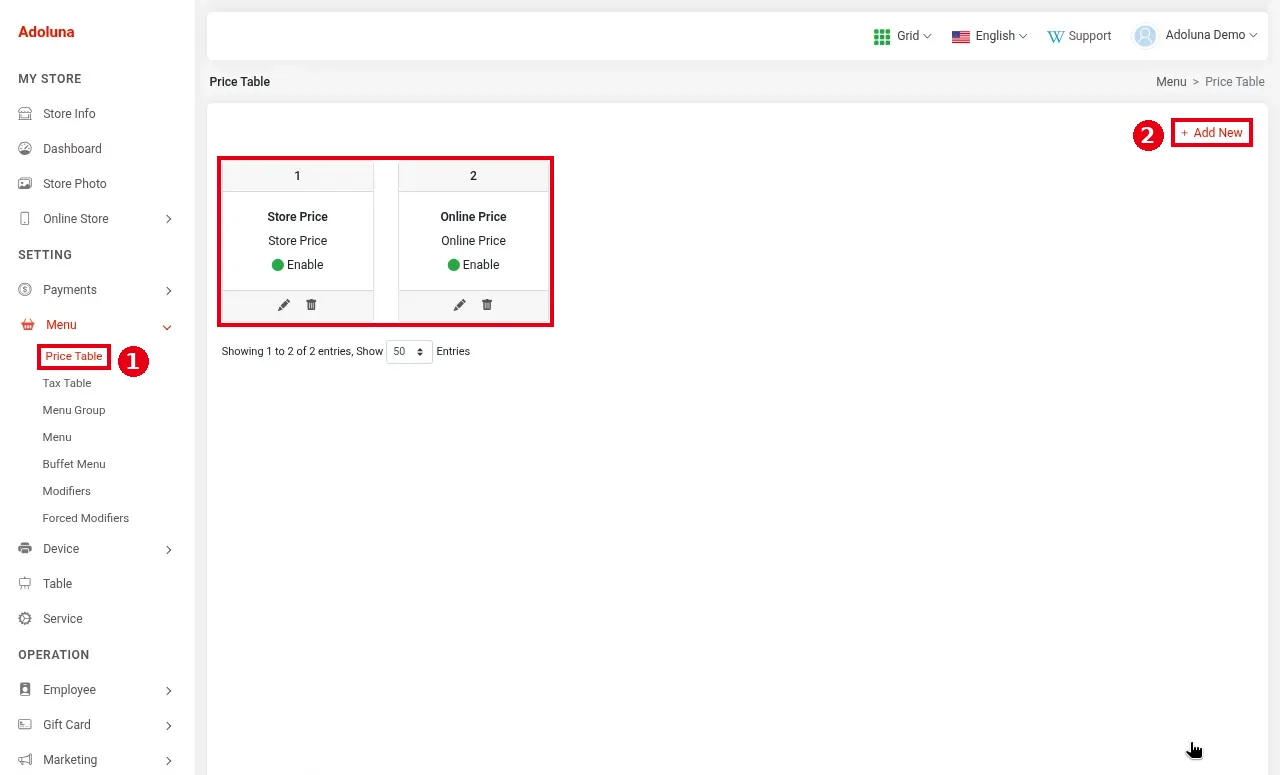Image resolution: width=1280 pixels, height=775 pixels.
Task: Open Menu Group in the sidebar
Action: tap(74, 410)
